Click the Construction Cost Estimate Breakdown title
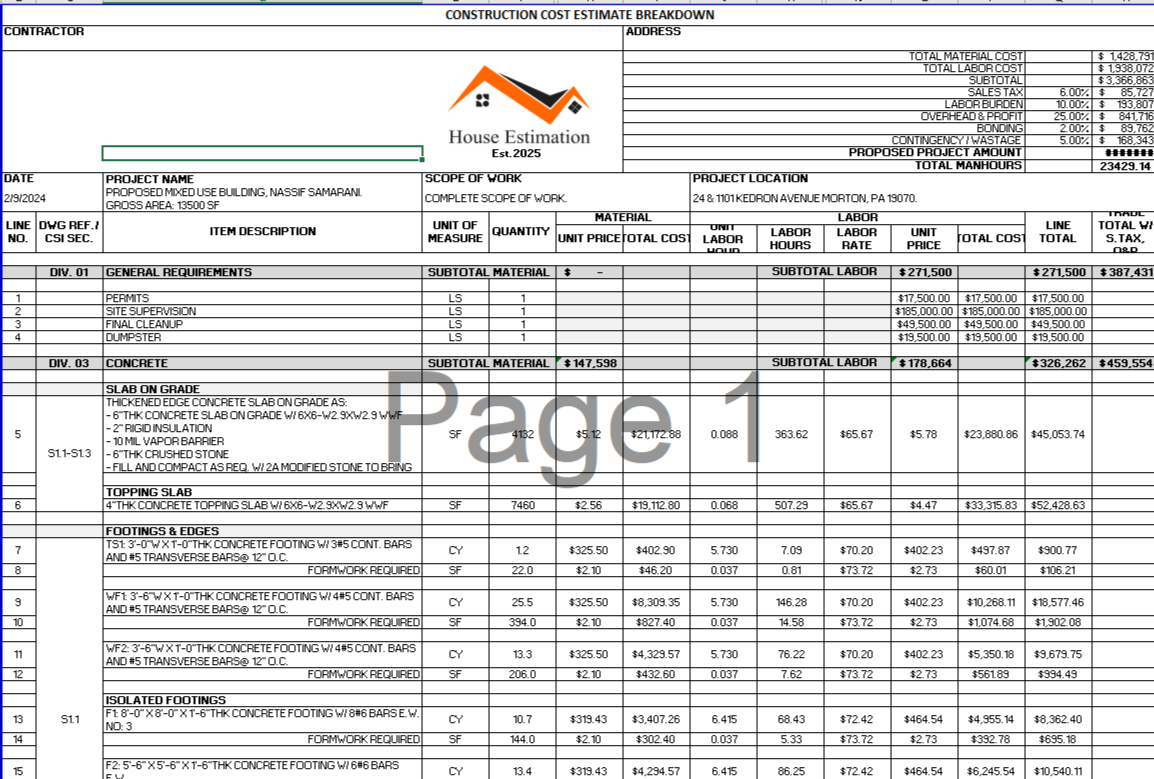 pyautogui.click(x=579, y=15)
